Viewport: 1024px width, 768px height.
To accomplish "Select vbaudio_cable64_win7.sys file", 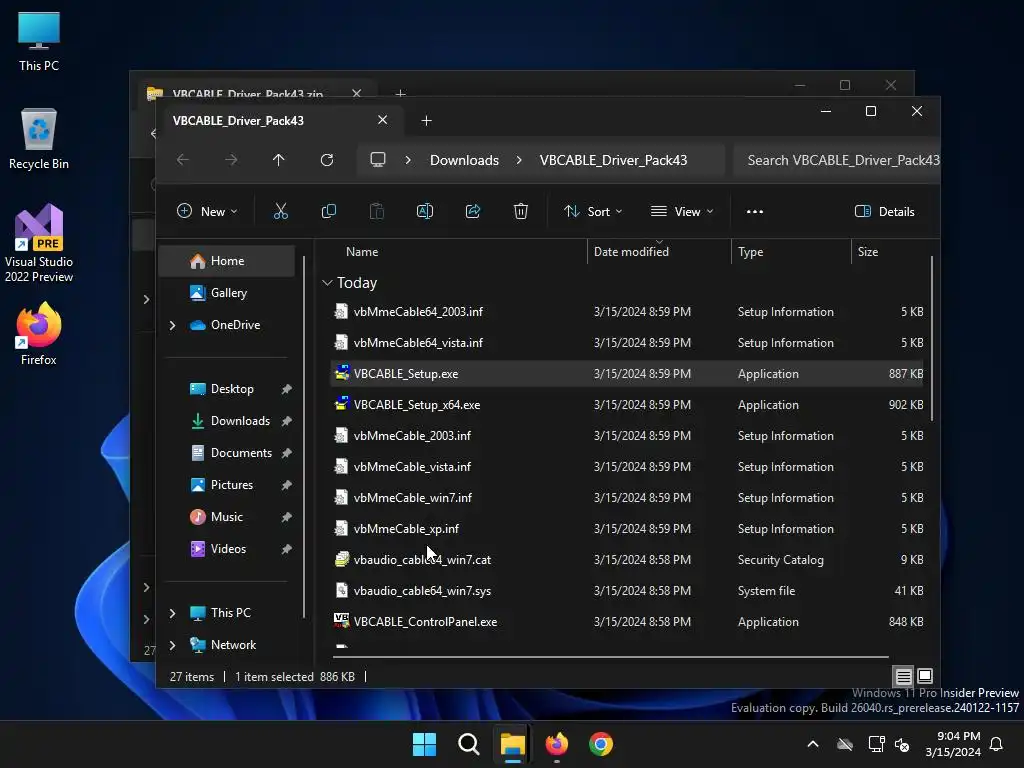I will 627,591.
